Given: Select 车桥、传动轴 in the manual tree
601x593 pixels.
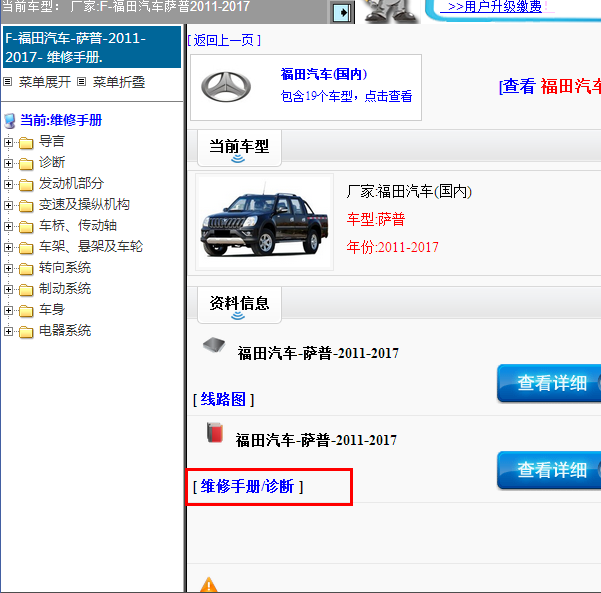Looking at the screenshot, I should pos(78,225).
